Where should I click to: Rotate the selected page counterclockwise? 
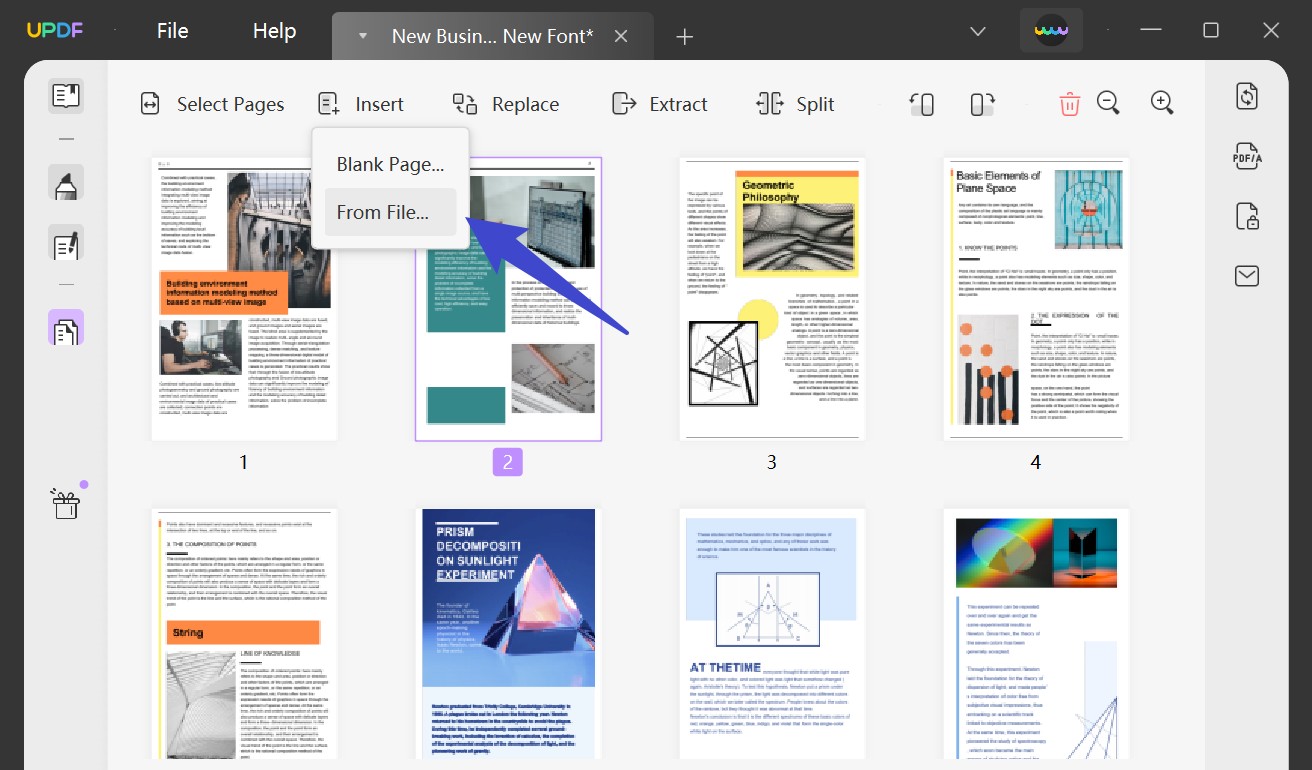coord(921,103)
